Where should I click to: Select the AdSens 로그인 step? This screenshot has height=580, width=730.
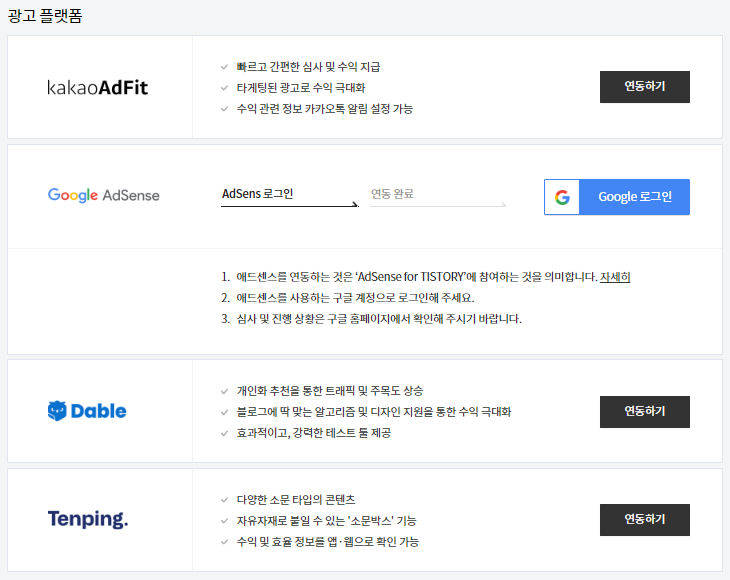pos(290,196)
